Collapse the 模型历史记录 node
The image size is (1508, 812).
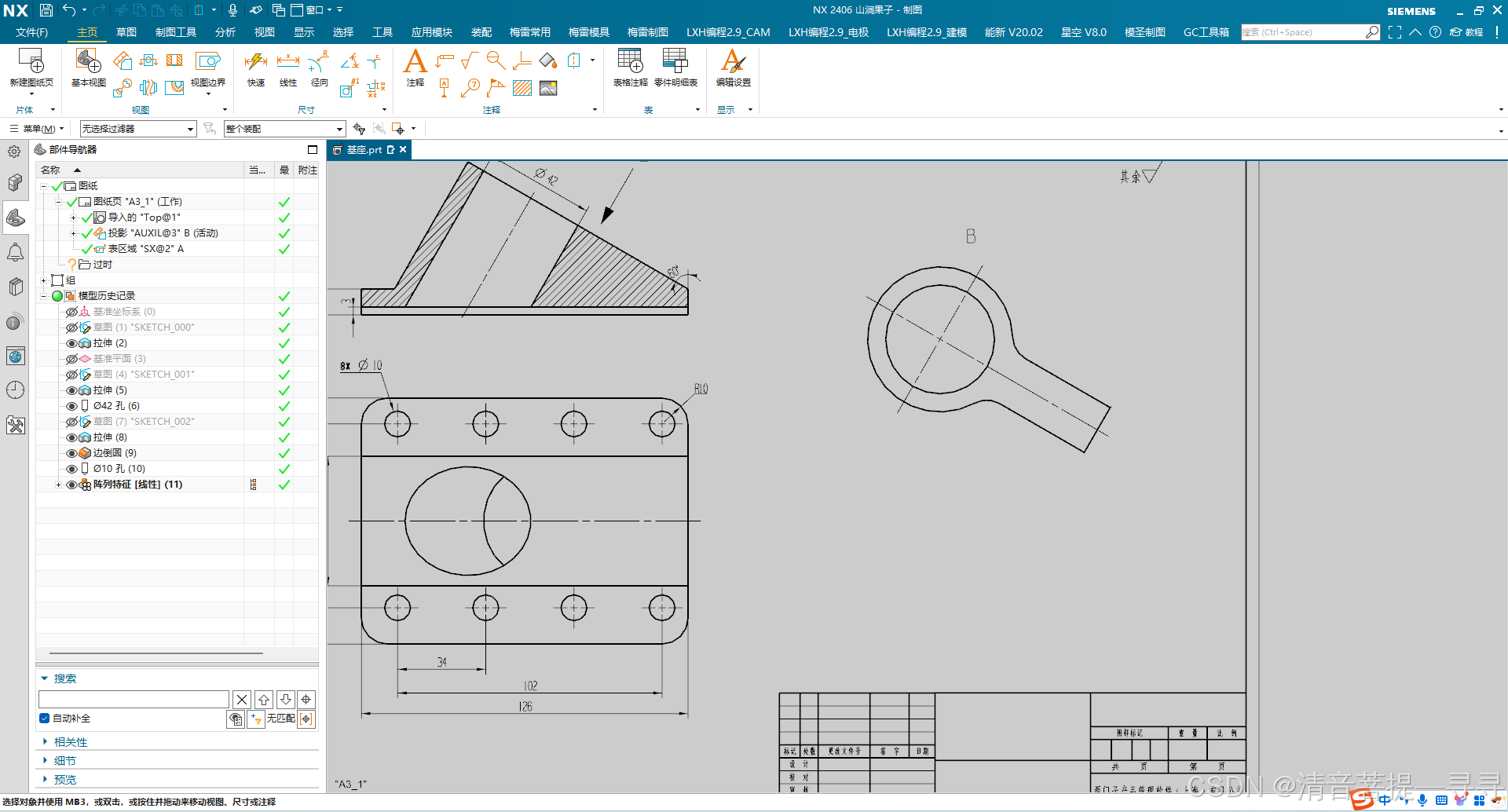pos(43,296)
